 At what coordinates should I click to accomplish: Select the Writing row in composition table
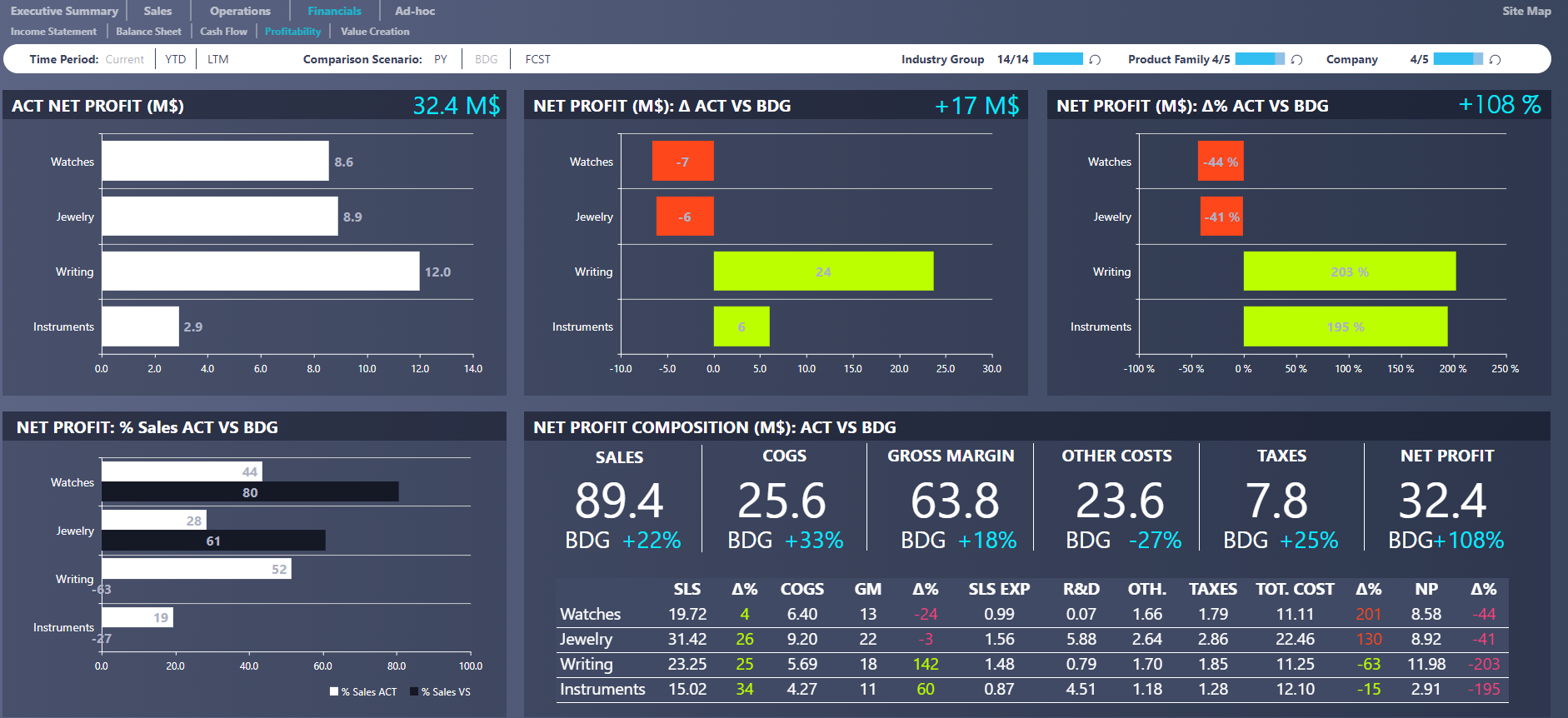pos(1032,664)
